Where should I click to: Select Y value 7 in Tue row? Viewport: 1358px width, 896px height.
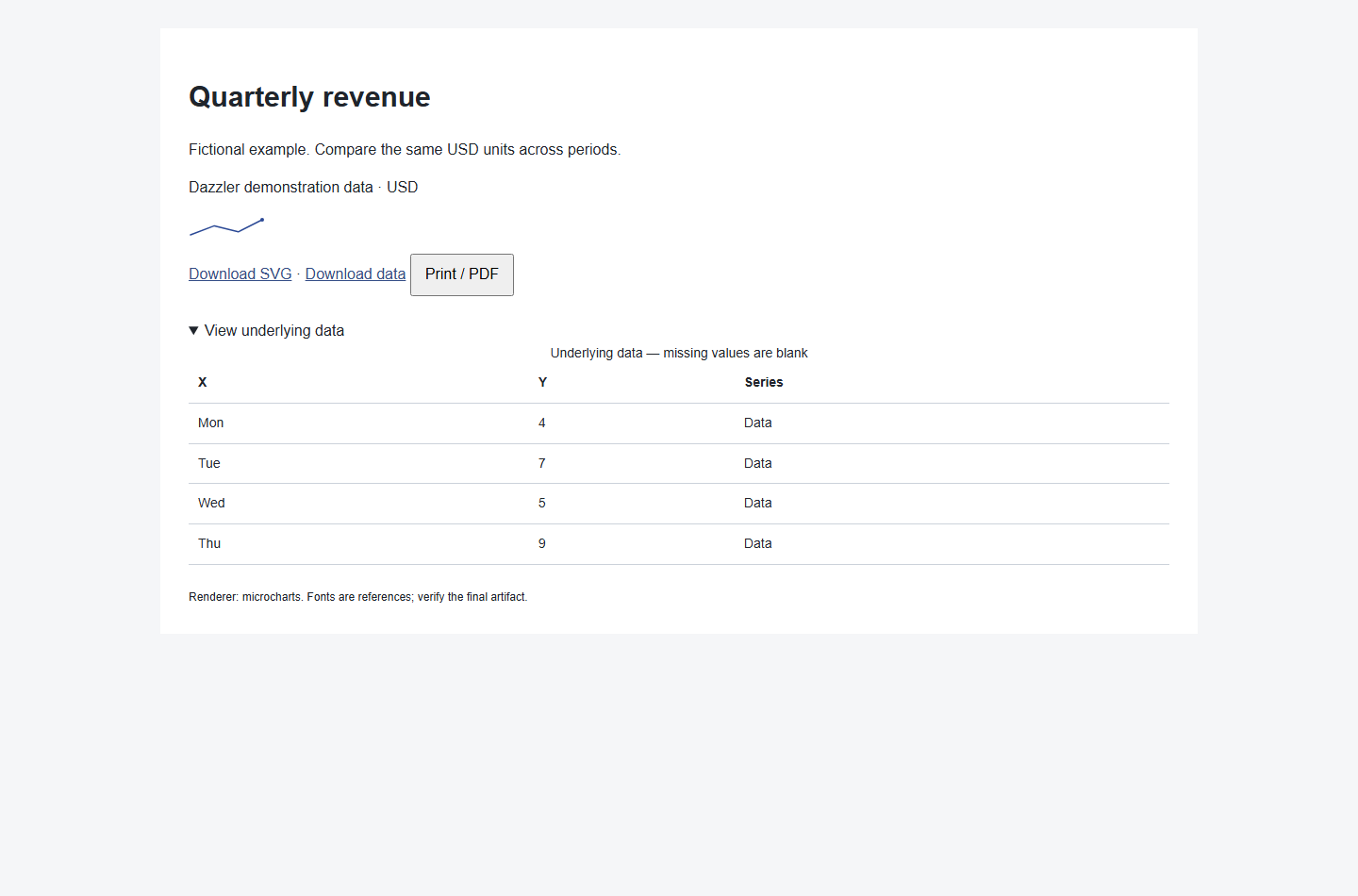click(x=632, y=464)
